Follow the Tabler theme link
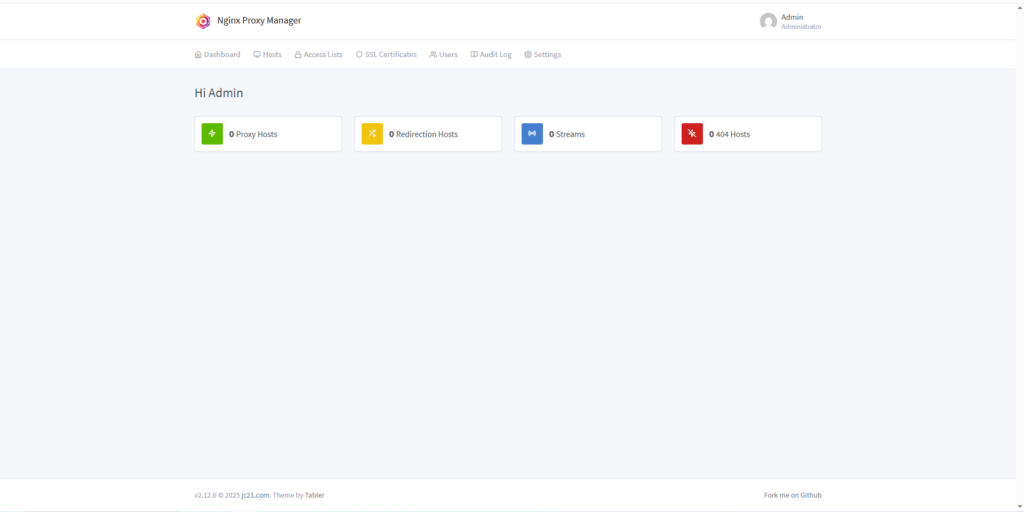 (x=315, y=496)
